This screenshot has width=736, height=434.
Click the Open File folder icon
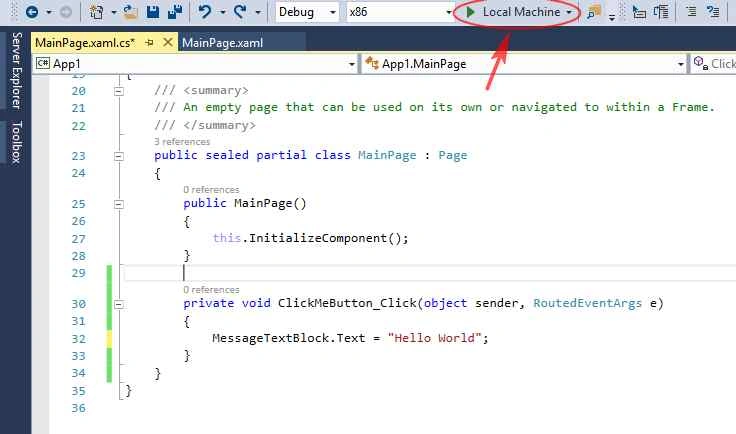pyautogui.click(x=130, y=12)
